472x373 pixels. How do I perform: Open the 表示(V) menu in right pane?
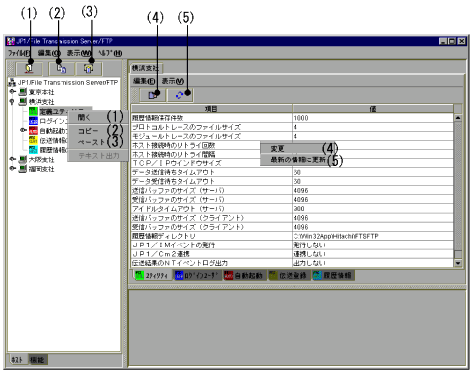[x=173, y=81]
